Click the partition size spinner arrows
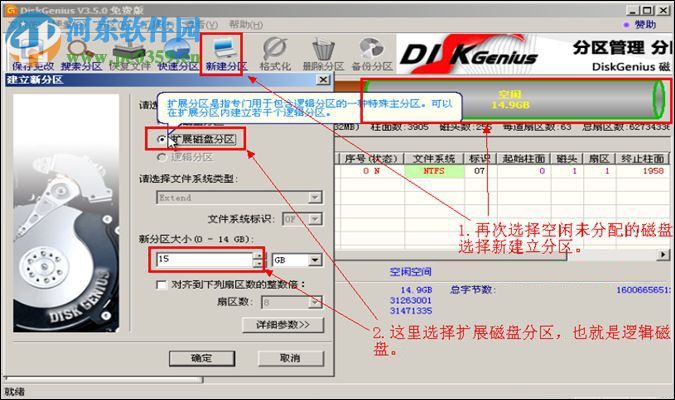 tap(257, 260)
